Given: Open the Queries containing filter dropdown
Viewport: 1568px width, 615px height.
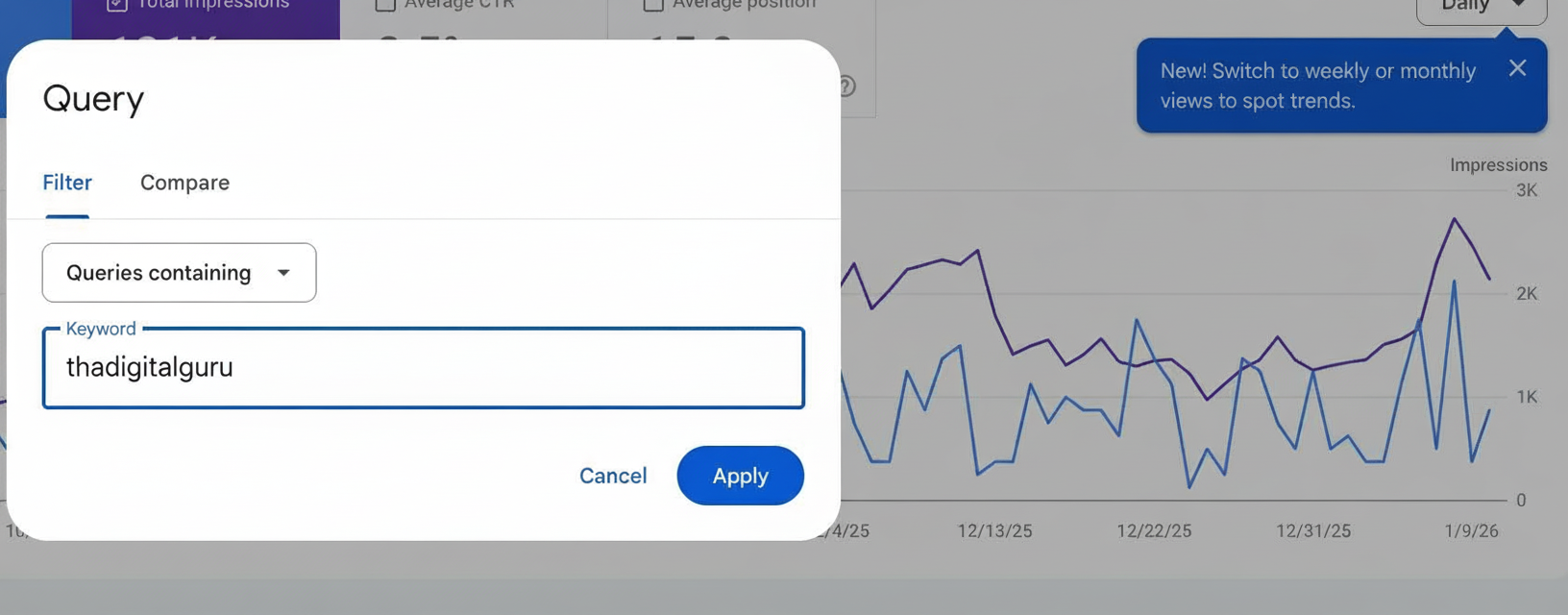Looking at the screenshot, I should (x=178, y=273).
